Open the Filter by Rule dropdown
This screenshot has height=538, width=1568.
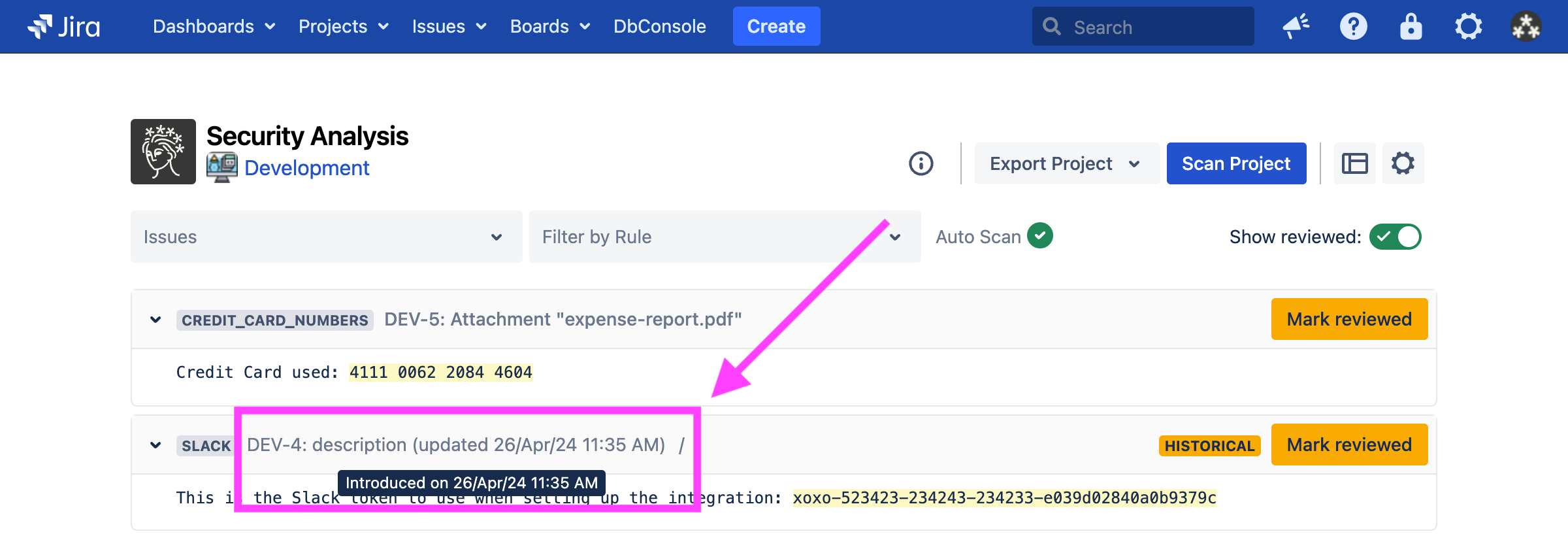tap(724, 237)
